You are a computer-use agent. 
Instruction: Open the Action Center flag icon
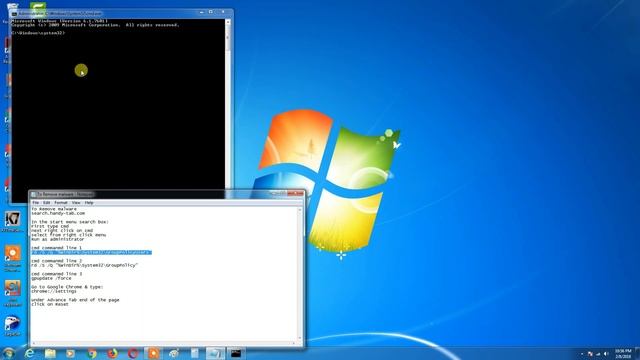pos(590,354)
